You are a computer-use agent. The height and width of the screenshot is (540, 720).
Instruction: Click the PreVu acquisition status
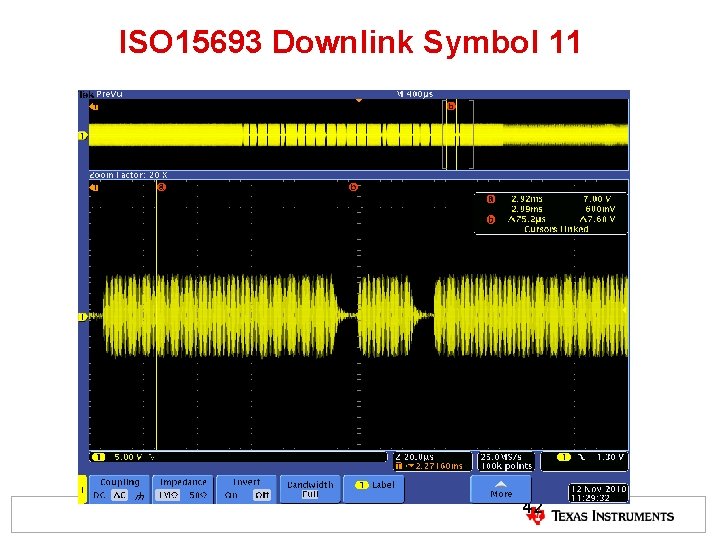click(109, 94)
